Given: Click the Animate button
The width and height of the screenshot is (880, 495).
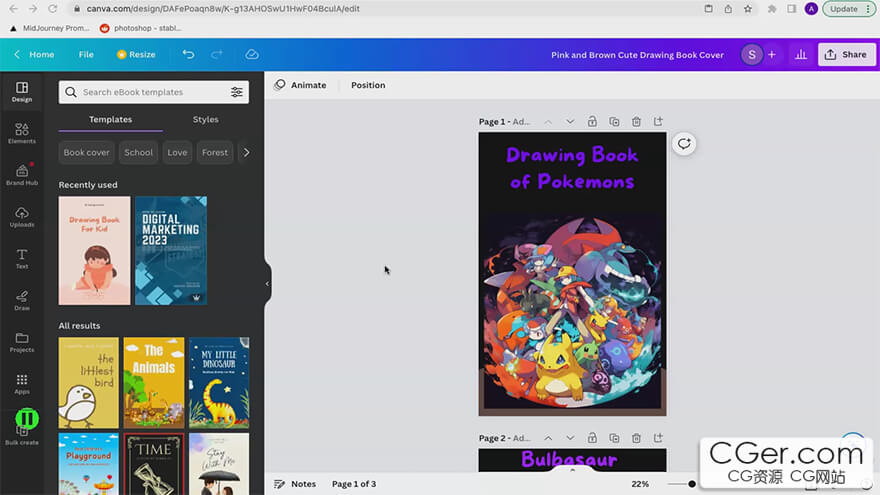Looking at the screenshot, I should pos(300,85).
